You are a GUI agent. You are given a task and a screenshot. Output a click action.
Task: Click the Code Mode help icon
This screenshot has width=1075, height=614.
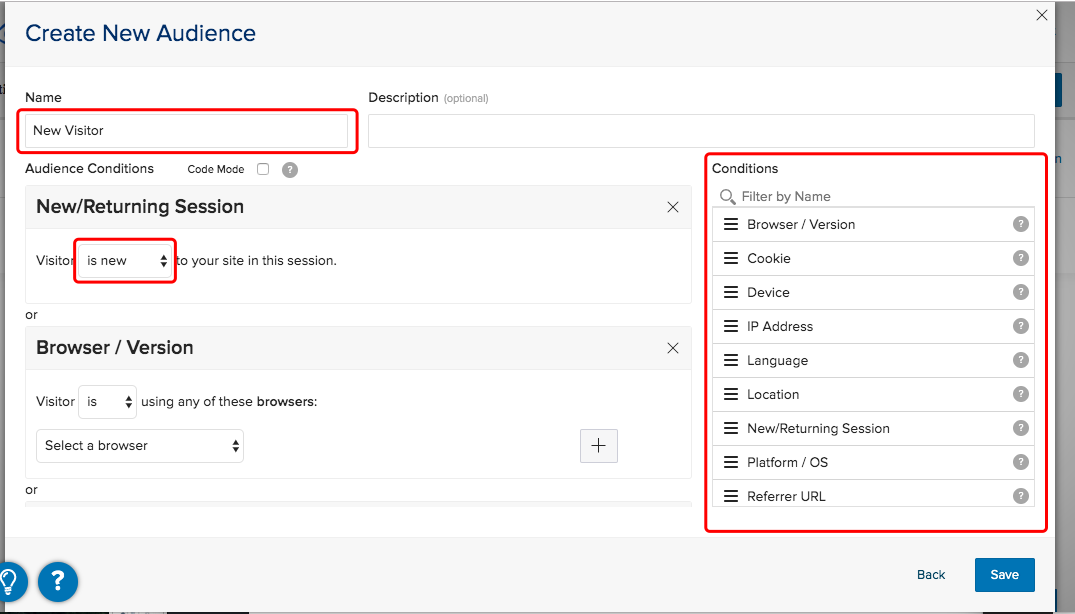(x=290, y=170)
